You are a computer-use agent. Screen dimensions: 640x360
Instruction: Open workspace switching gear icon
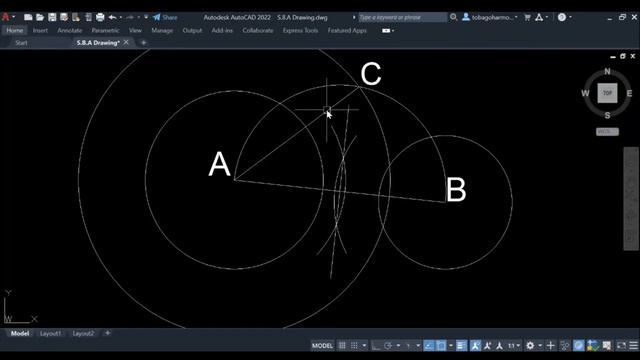pos(530,346)
